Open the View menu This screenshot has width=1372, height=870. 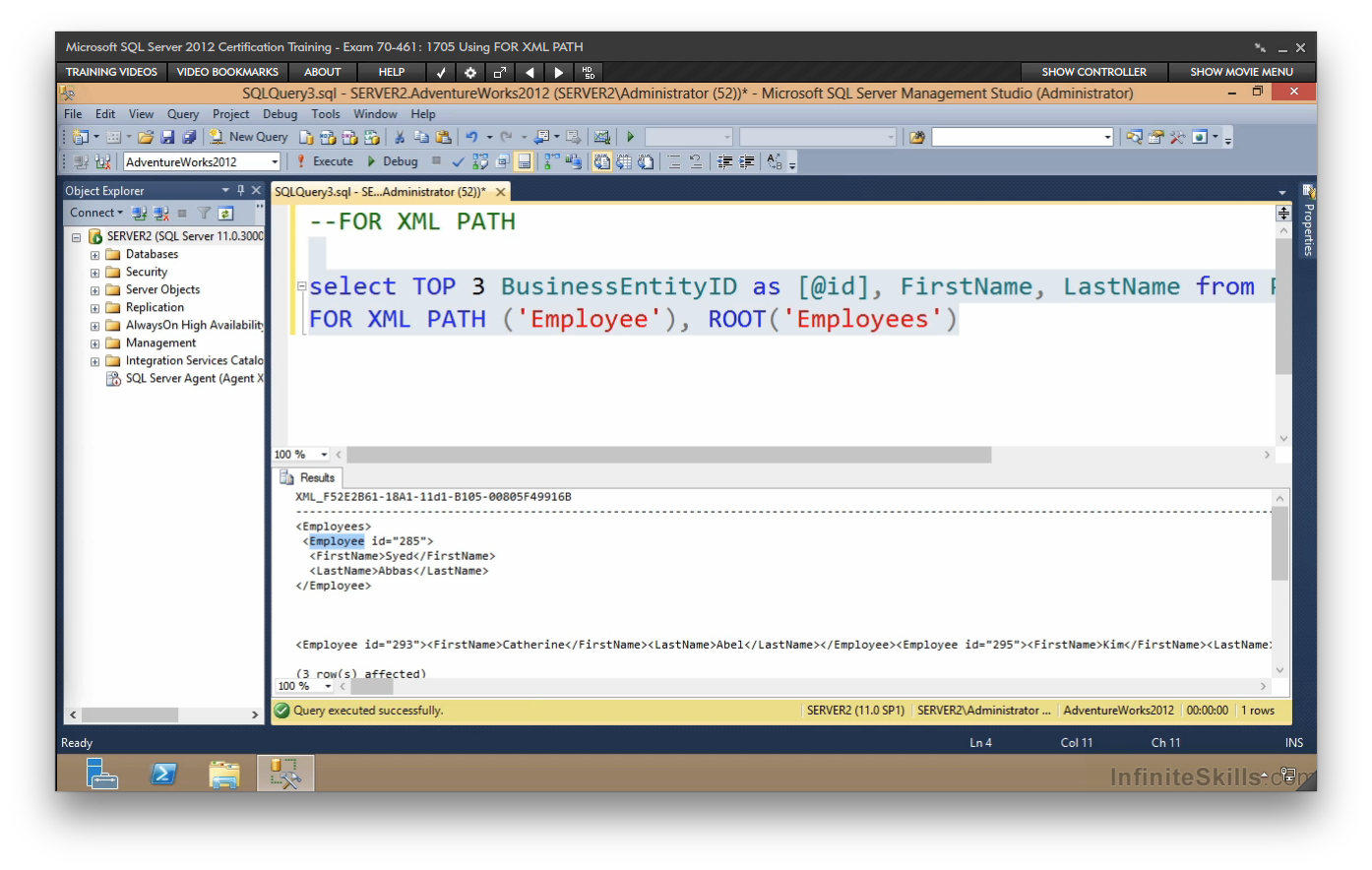[x=141, y=114]
